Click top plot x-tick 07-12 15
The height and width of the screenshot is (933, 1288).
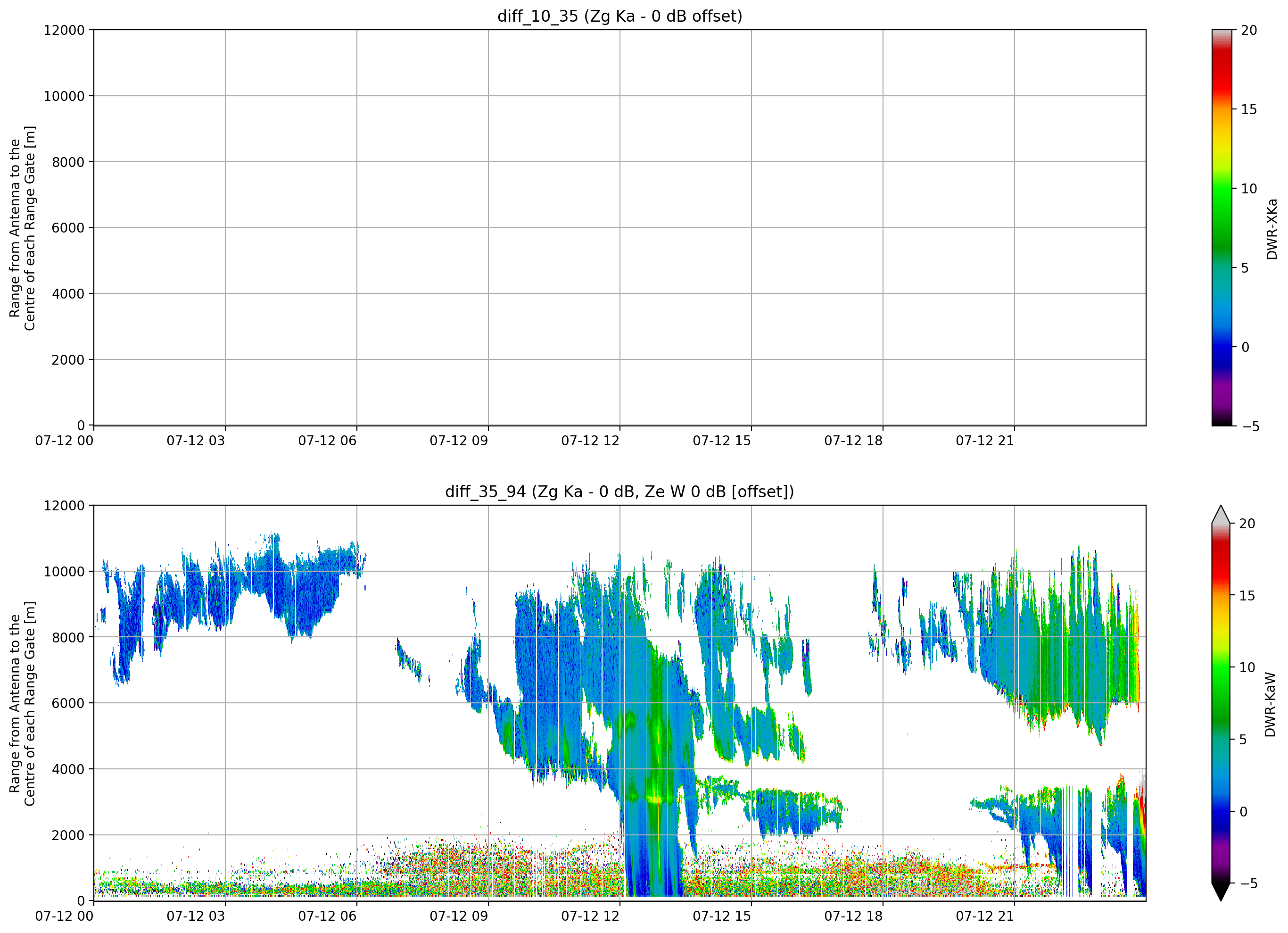point(722,441)
